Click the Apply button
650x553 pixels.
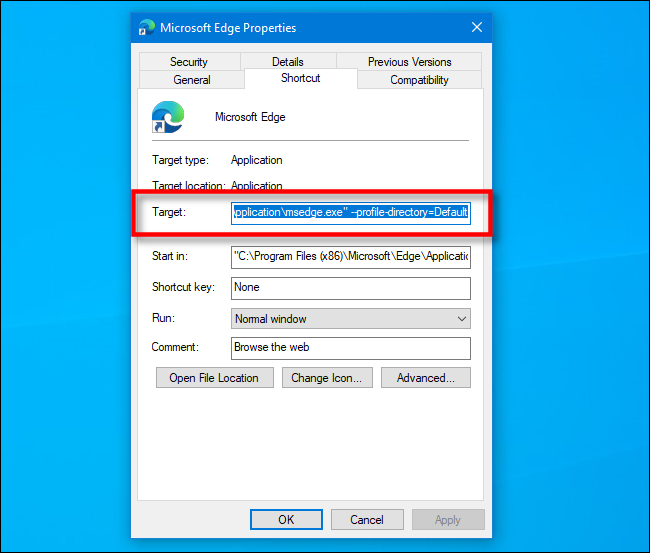click(448, 519)
